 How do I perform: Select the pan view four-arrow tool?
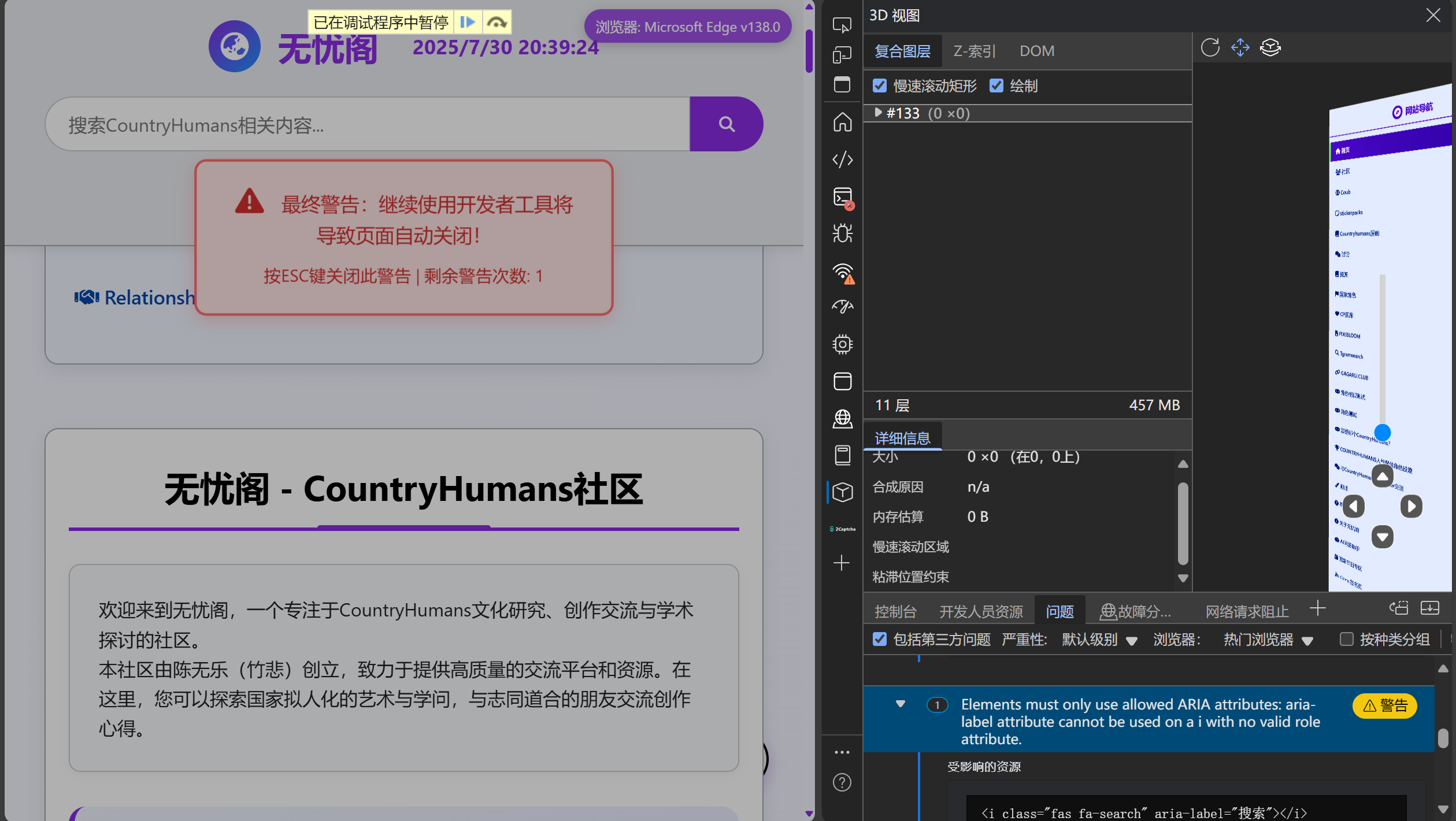1240,47
